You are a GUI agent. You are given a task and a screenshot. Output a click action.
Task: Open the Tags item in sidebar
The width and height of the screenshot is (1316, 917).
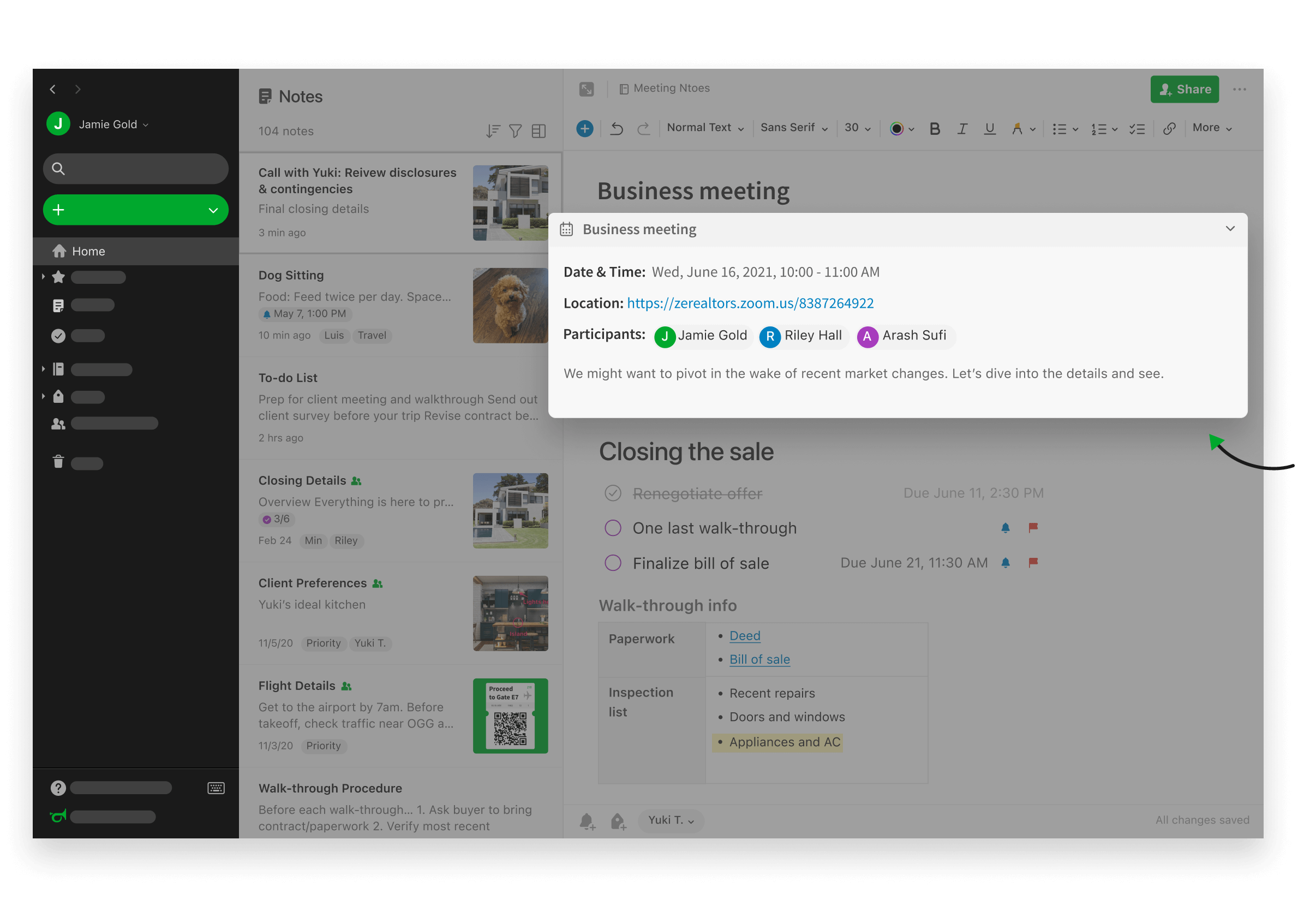click(x=58, y=396)
